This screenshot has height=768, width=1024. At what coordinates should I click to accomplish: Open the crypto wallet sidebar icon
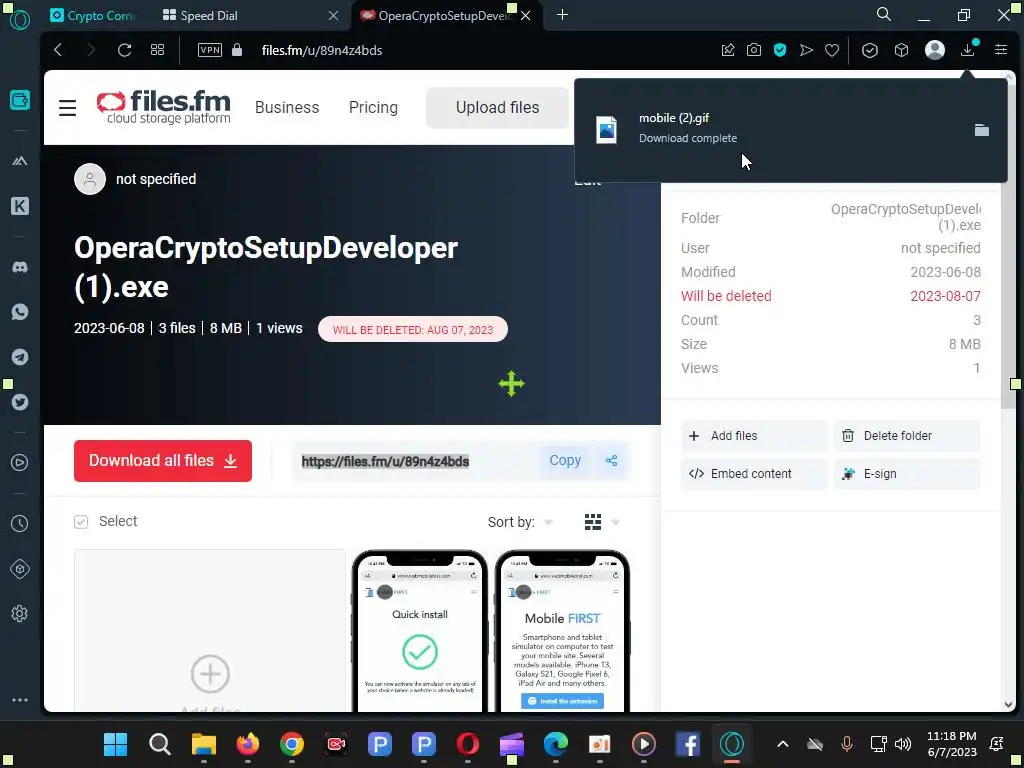pyautogui.click(x=20, y=101)
